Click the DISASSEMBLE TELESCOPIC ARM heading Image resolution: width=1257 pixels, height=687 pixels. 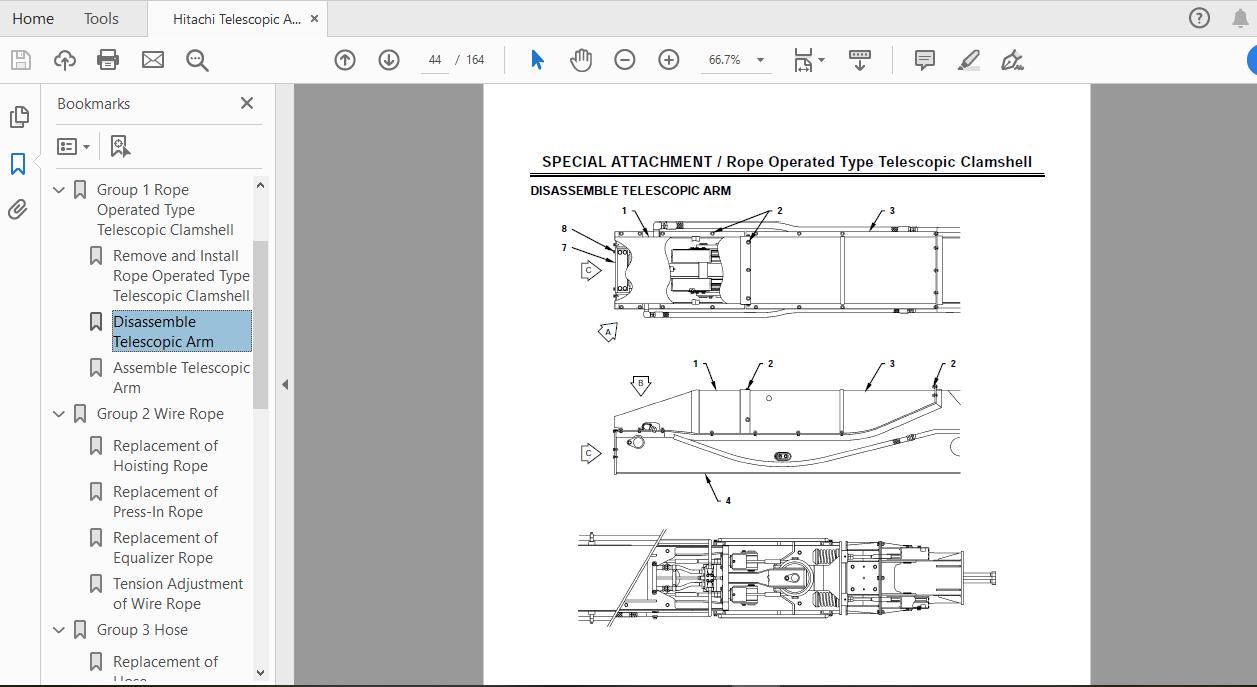pyautogui.click(x=630, y=190)
